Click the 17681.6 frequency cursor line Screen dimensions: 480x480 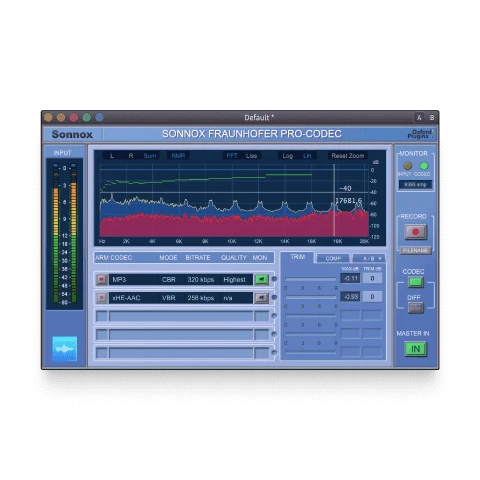click(x=334, y=200)
